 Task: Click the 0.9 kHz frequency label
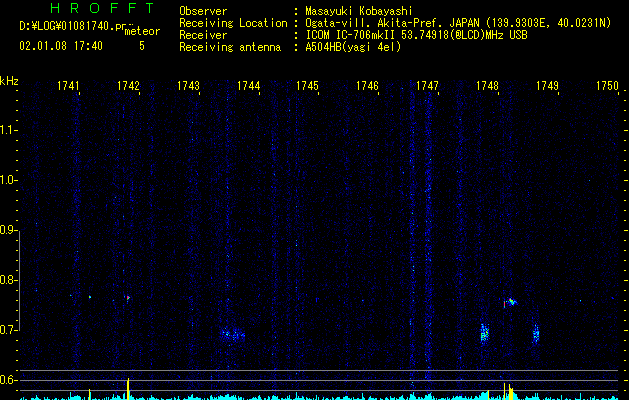tap(8, 230)
